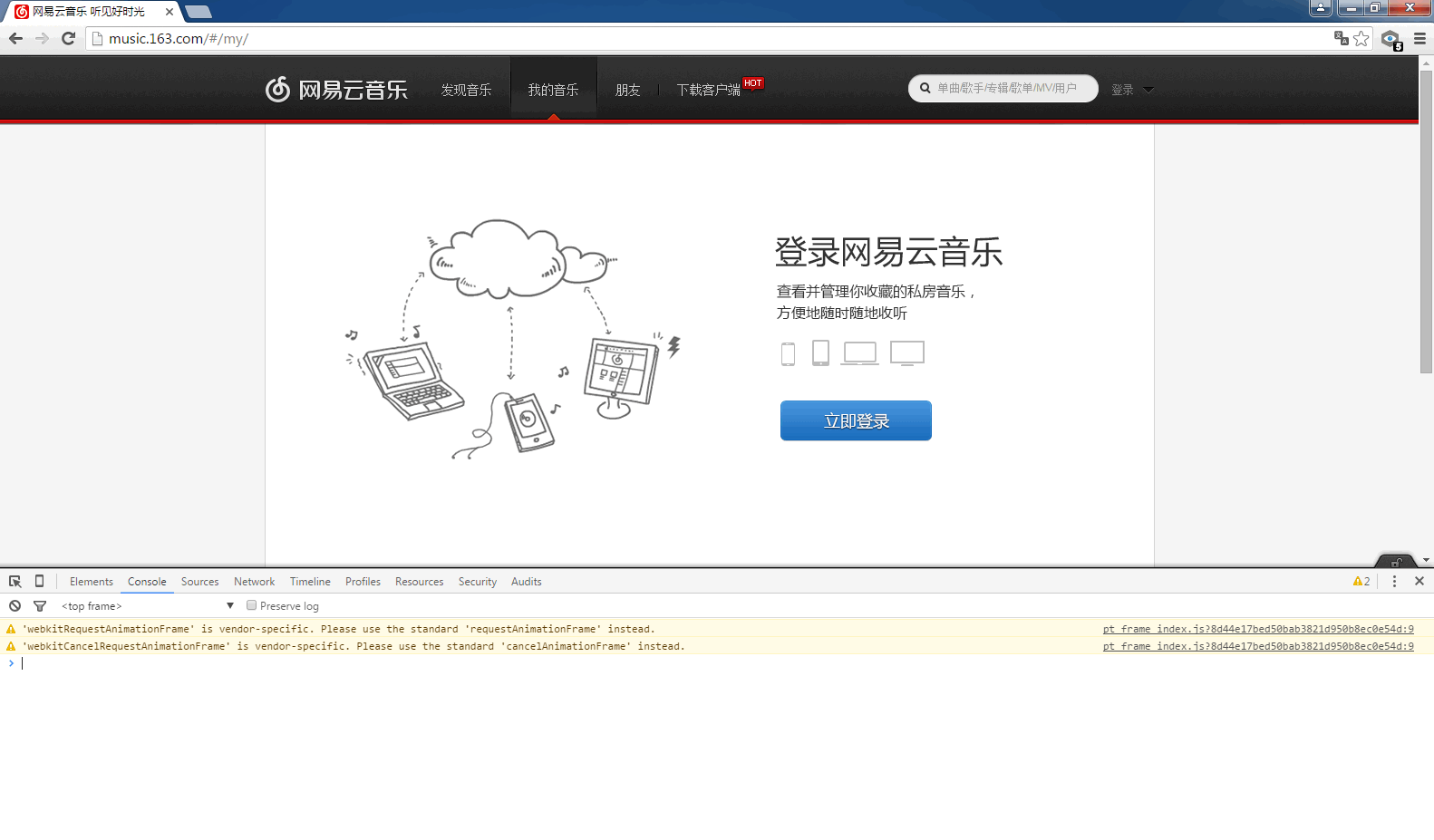Click the webkitRequestAnimationFrame warning message

(338, 629)
